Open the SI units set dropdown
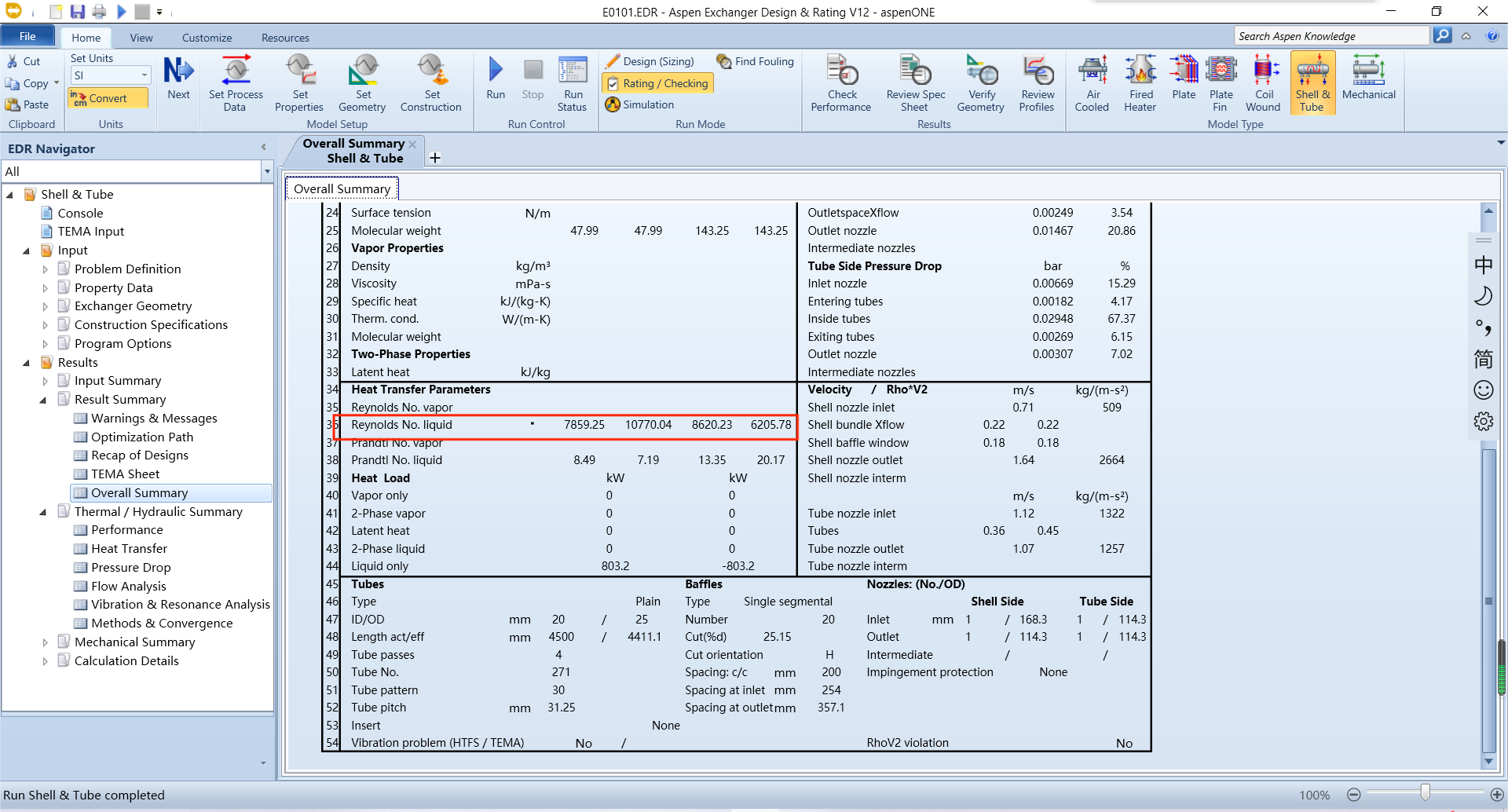This screenshot has width=1508, height=812. 145,75
